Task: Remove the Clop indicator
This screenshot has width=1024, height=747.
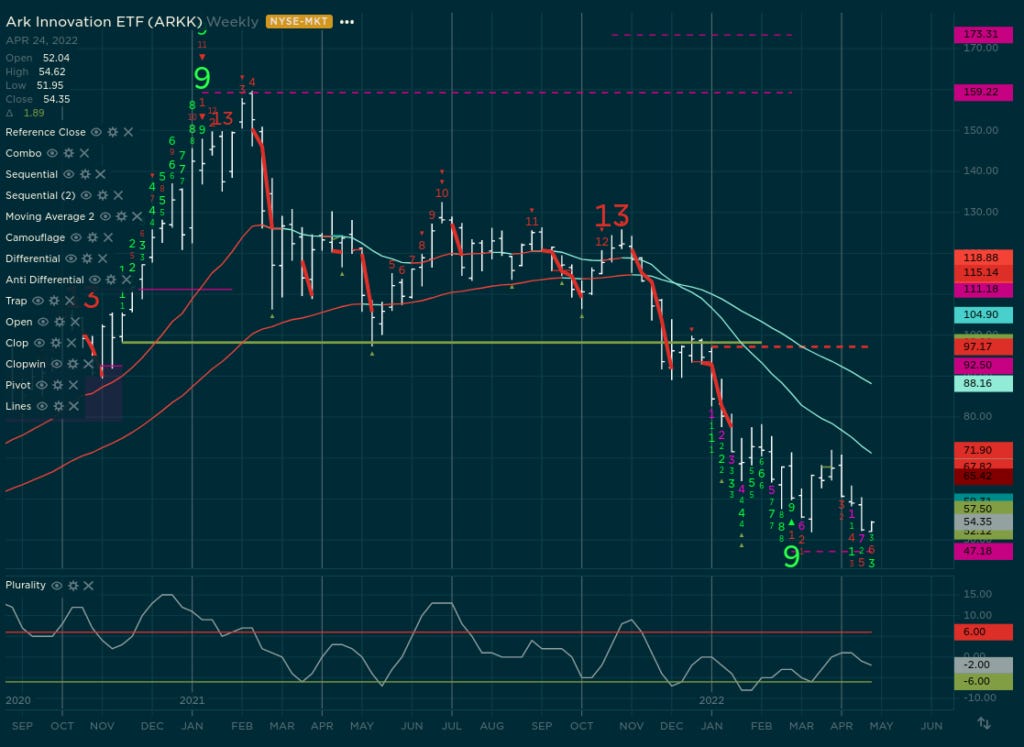Action: [x=71, y=343]
